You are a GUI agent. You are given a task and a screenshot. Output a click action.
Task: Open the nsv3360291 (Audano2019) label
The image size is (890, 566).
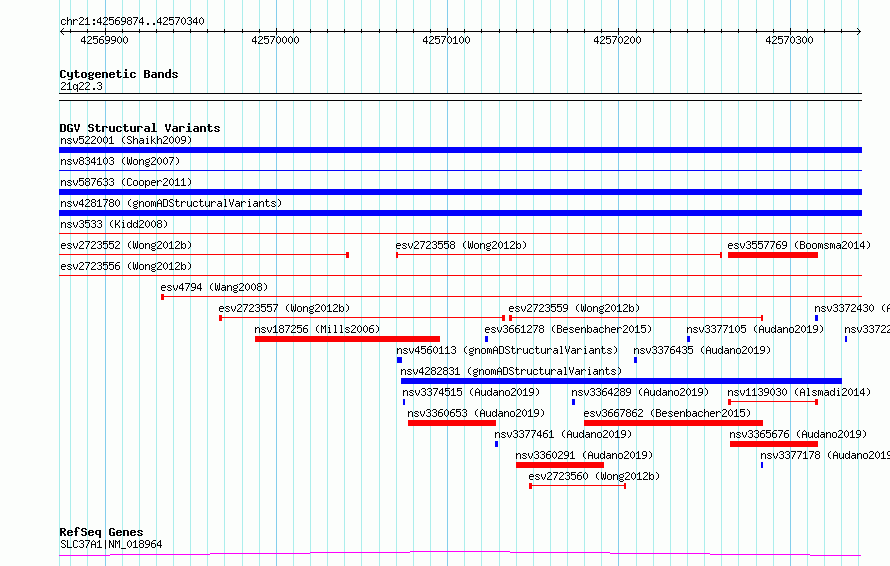pos(584,455)
